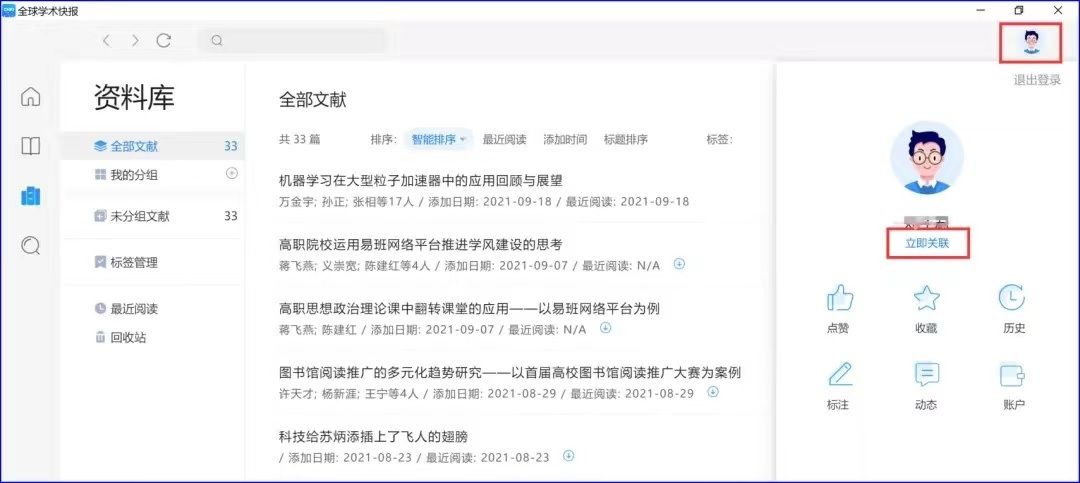This screenshot has height=483, width=1080.
Task: Download the 高职院校运用易班网络平台 article
Action: [679, 264]
